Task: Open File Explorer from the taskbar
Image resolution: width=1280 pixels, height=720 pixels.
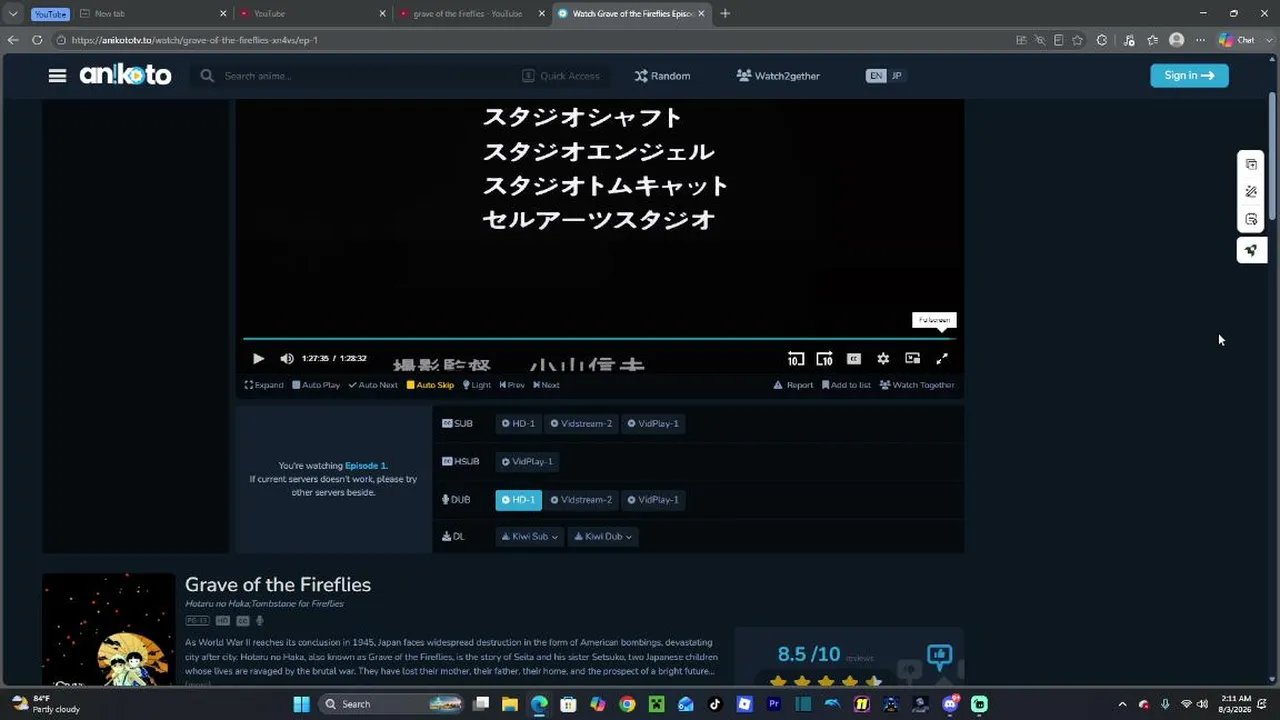Action: click(x=510, y=704)
